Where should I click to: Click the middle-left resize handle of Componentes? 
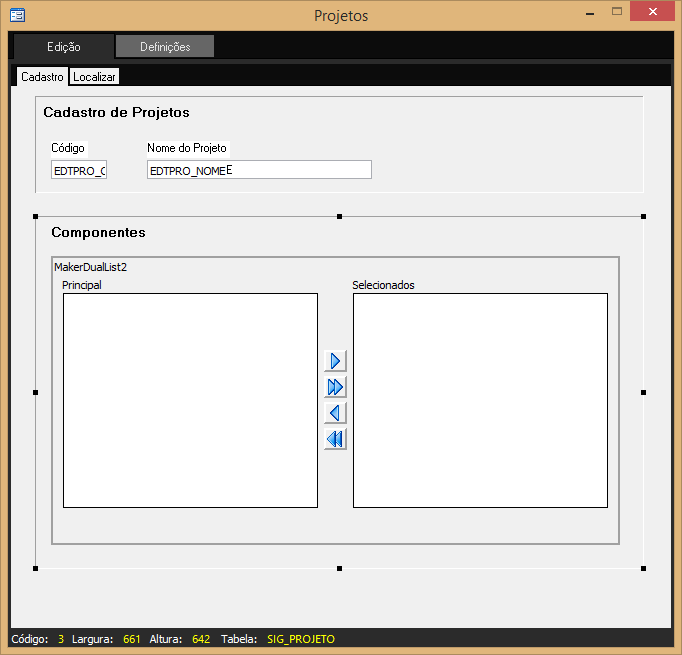(36, 392)
